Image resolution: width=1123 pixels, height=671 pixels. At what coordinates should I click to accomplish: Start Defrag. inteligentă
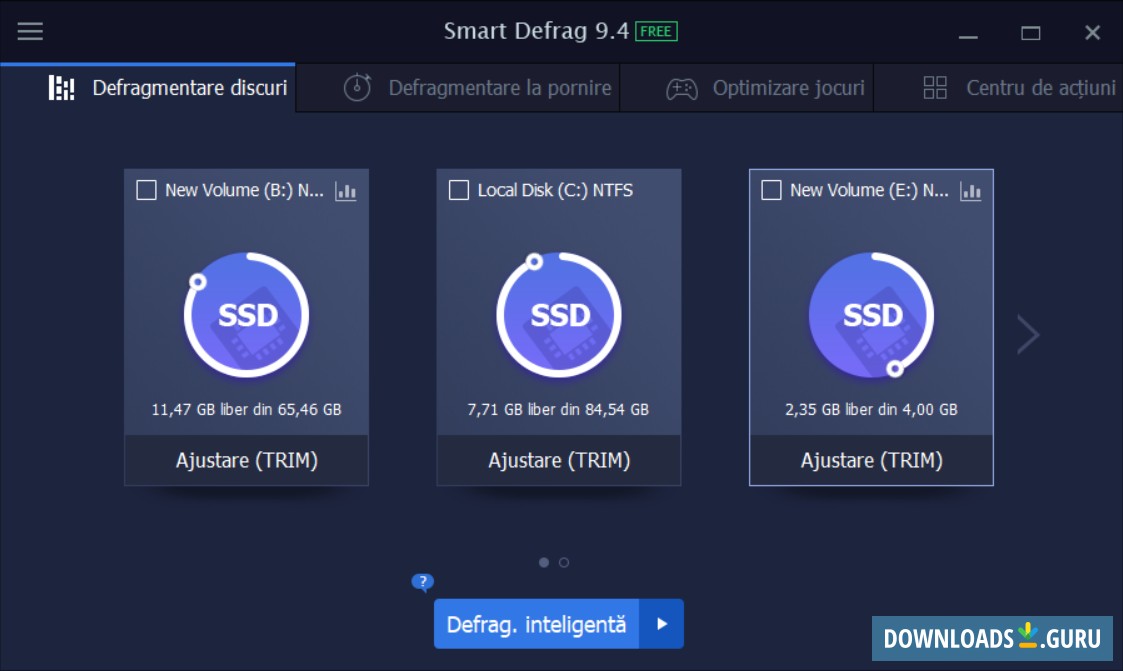536,624
